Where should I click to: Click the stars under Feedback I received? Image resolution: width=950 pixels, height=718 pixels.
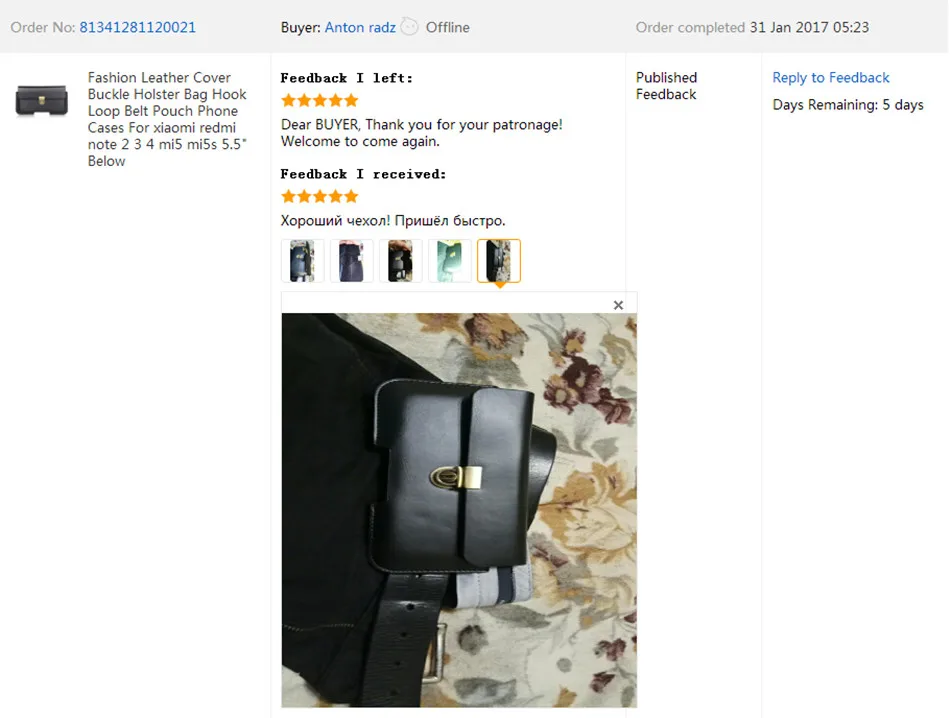(320, 196)
